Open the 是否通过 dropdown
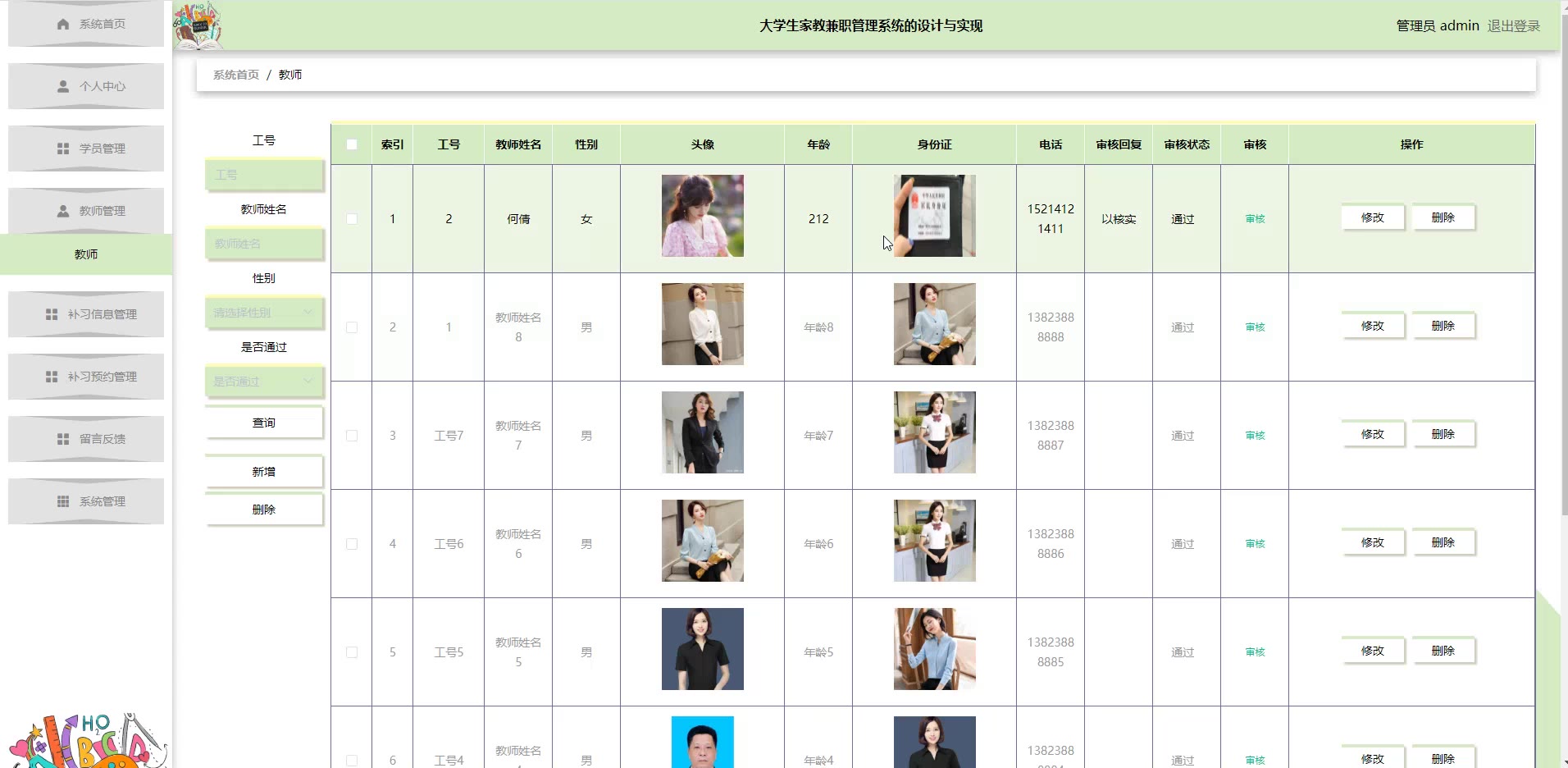The image size is (1568, 768). 264,382
